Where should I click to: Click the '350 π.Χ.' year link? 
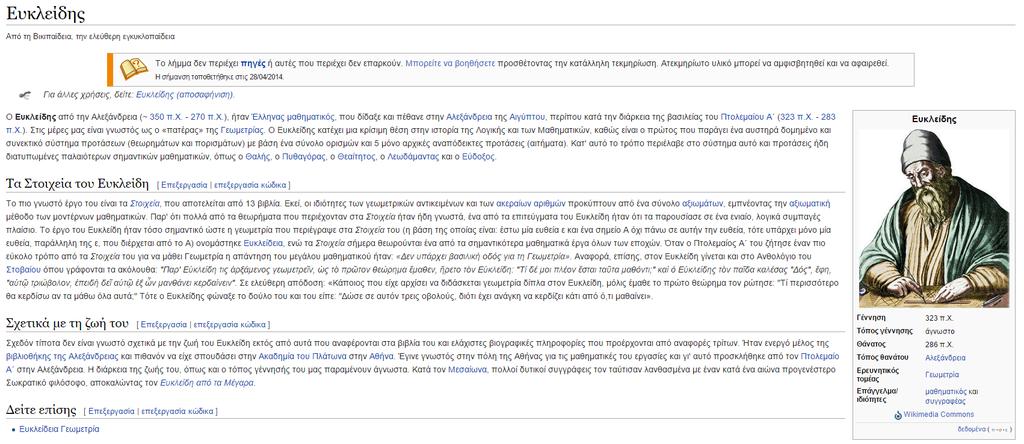point(166,117)
